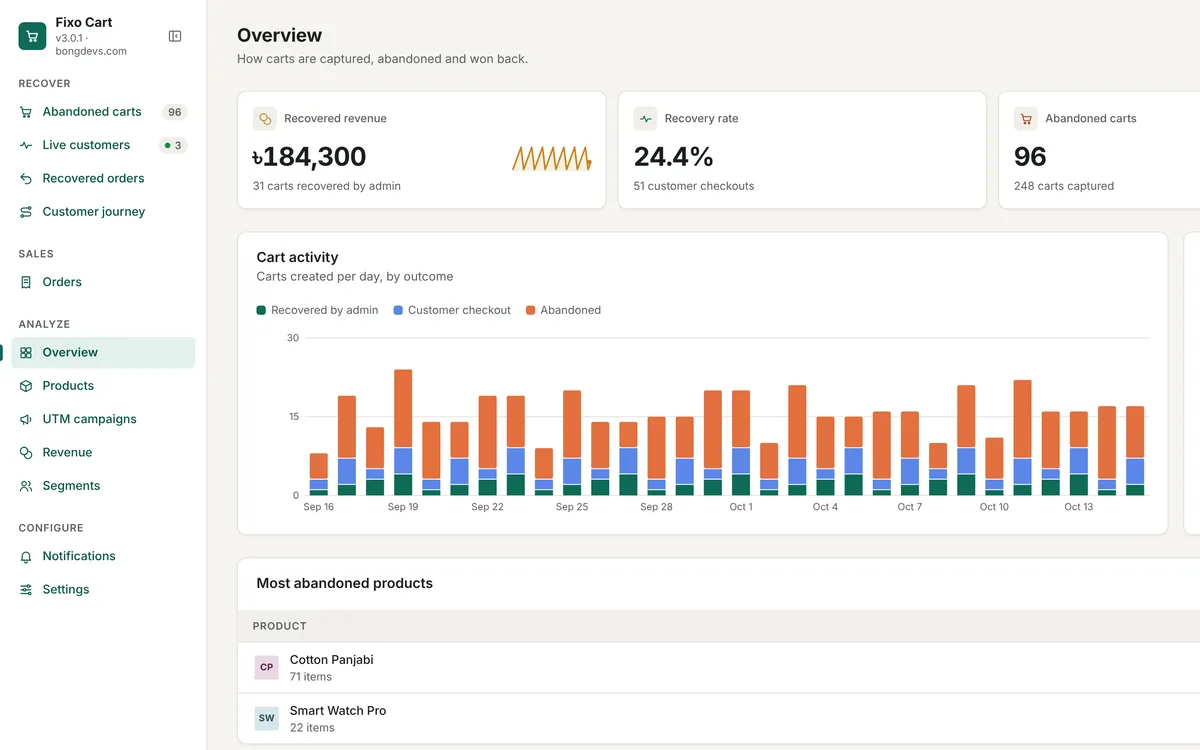
Task: Open the Products analysis page
Action: 103,386
